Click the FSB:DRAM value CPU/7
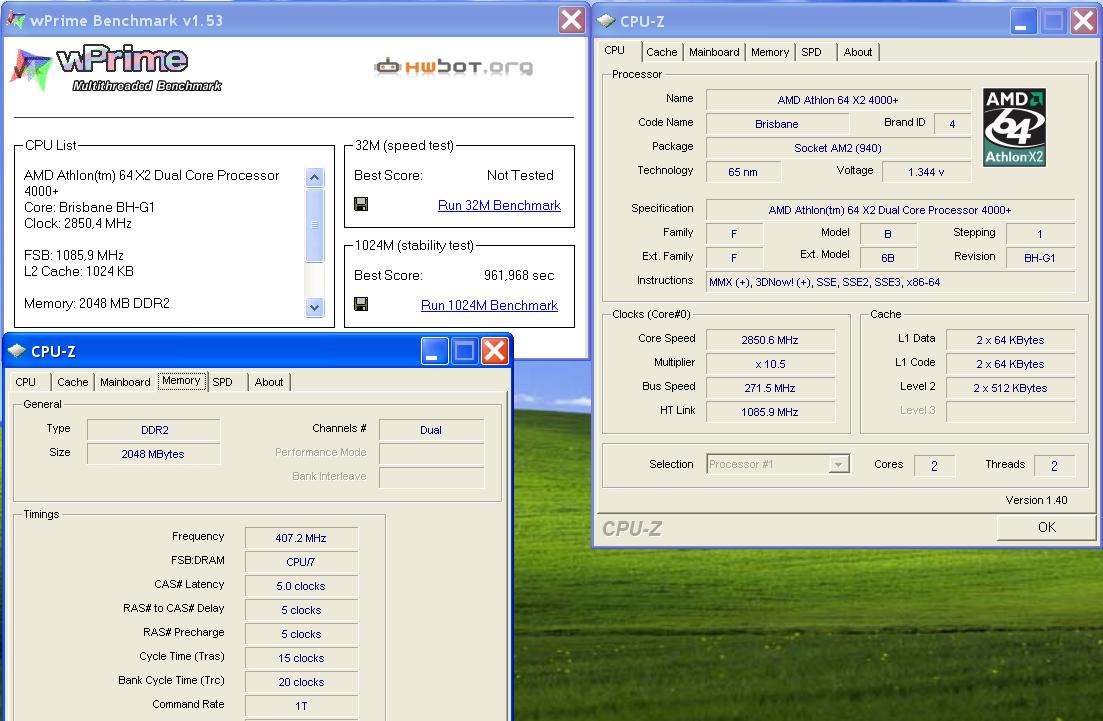This screenshot has height=721, width=1103. click(x=301, y=561)
